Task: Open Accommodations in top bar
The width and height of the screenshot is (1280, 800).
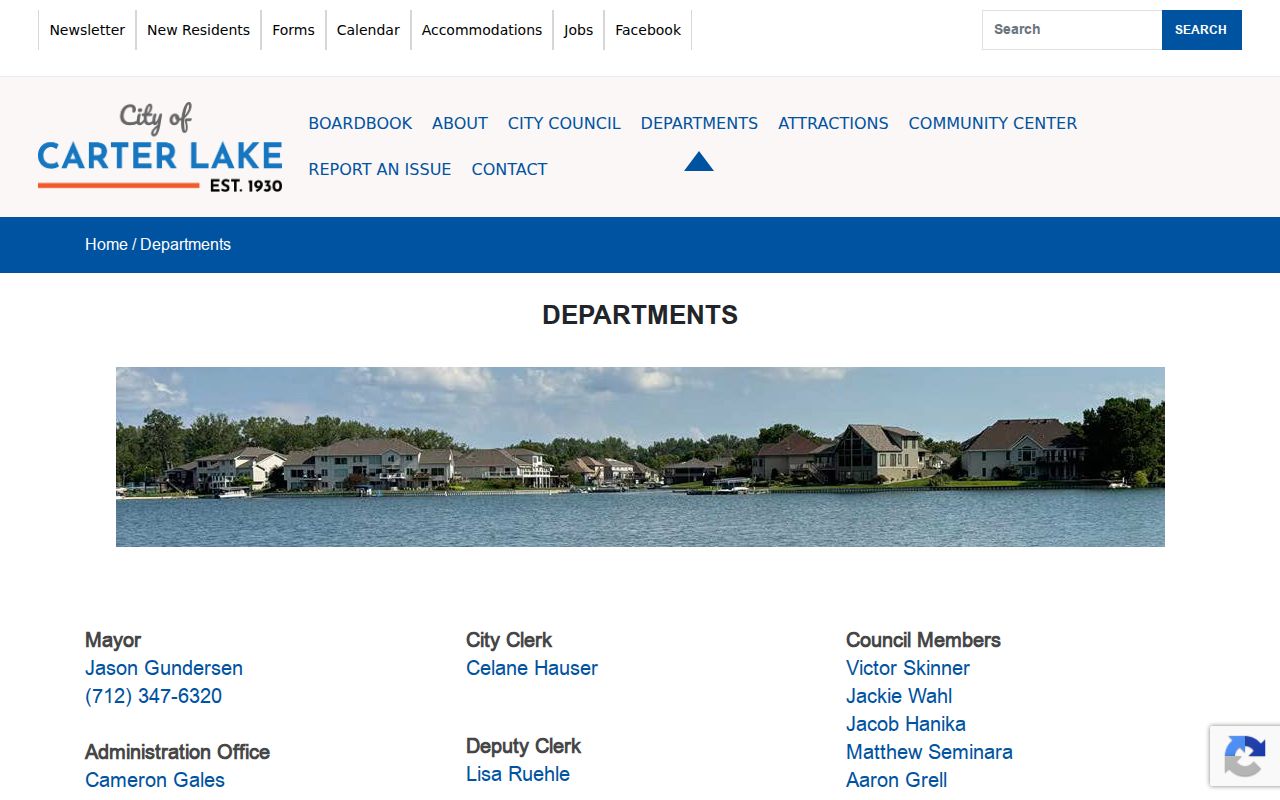Action: pyautogui.click(x=482, y=30)
